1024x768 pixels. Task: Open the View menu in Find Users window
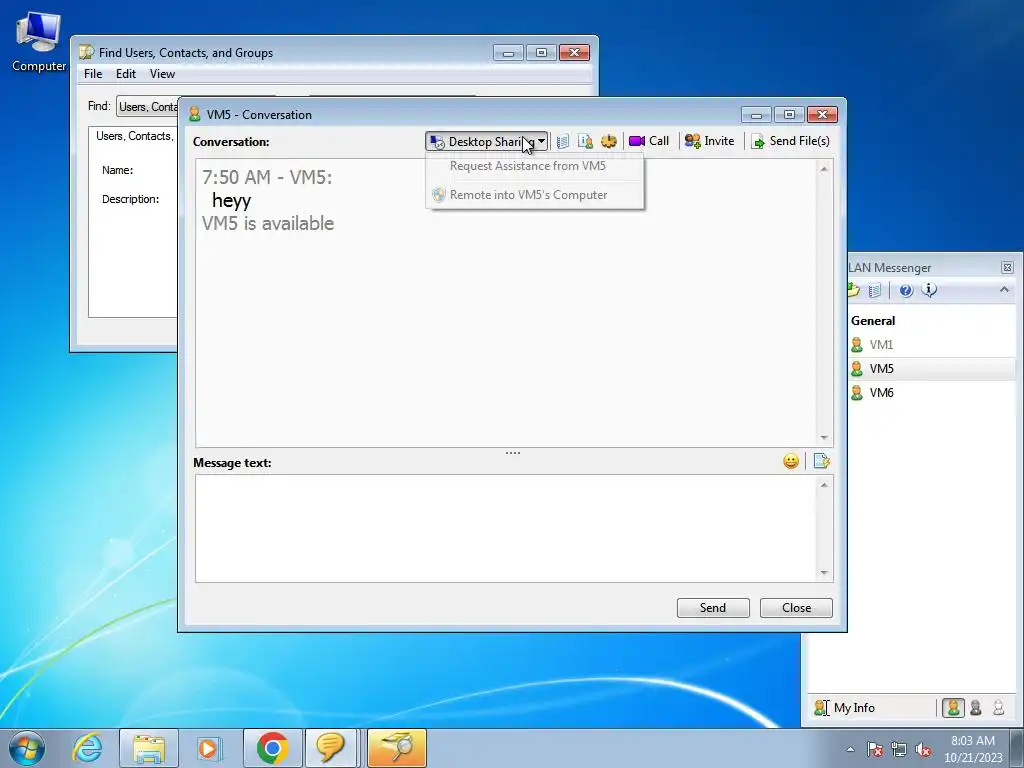click(162, 74)
